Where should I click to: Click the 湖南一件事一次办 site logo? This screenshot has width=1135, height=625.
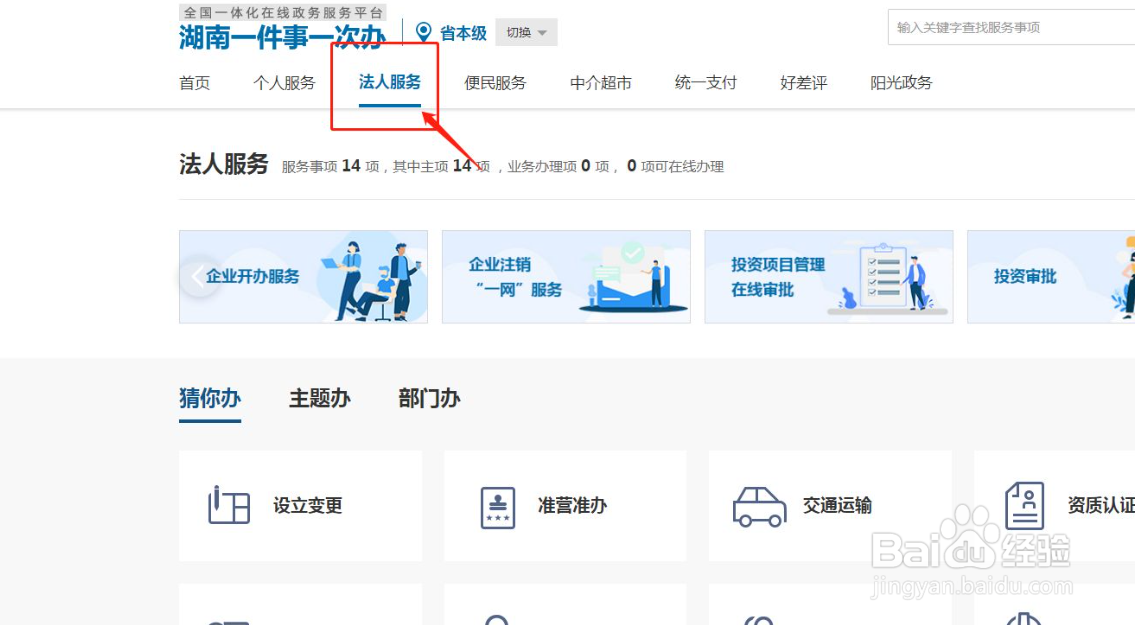[x=282, y=36]
